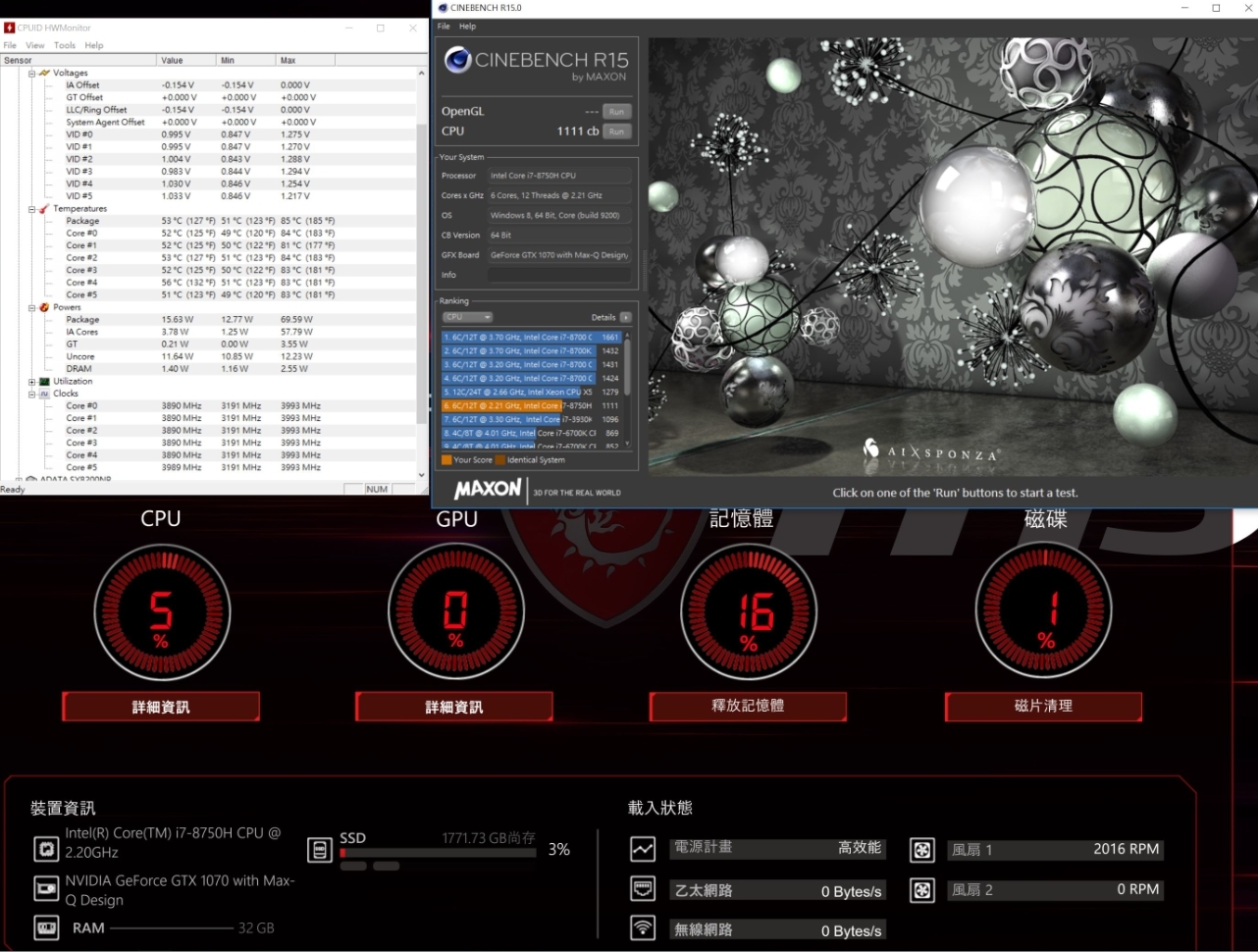Open 詳細資訊 under the CPU gauge
The image size is (1258, 952).
[x=161, y=707]
